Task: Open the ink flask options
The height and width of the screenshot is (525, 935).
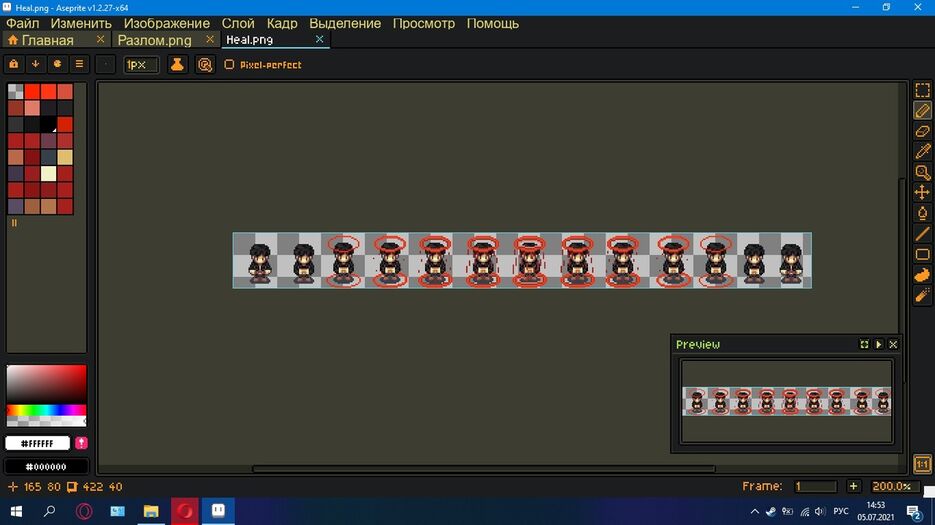Action: point(177,64)
